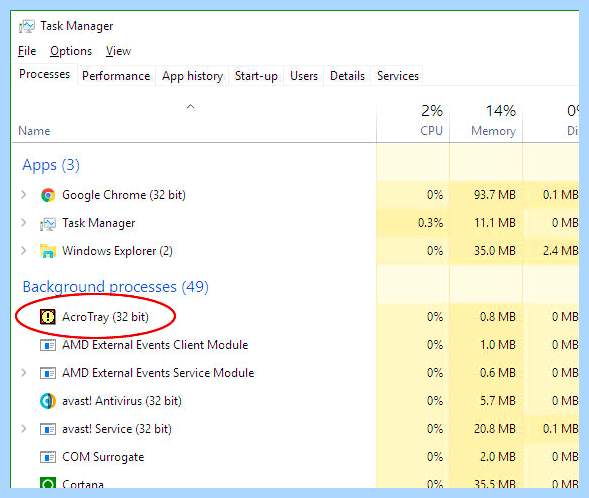Image resolution: width=589 pixels, height=498 pixels.
Task: Select AMD External Events Service Module row
Action: [x=295, y=373]
